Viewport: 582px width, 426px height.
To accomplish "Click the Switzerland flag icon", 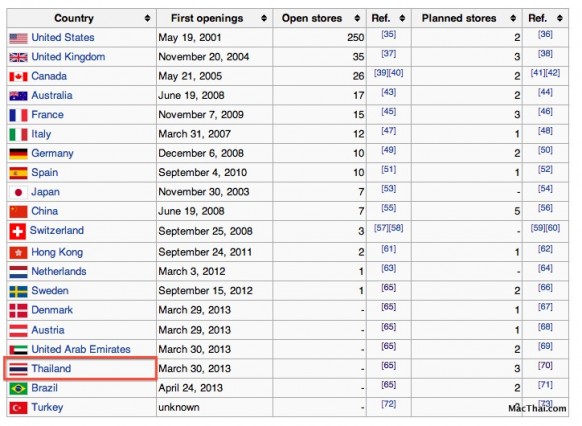I will point(17,231).
